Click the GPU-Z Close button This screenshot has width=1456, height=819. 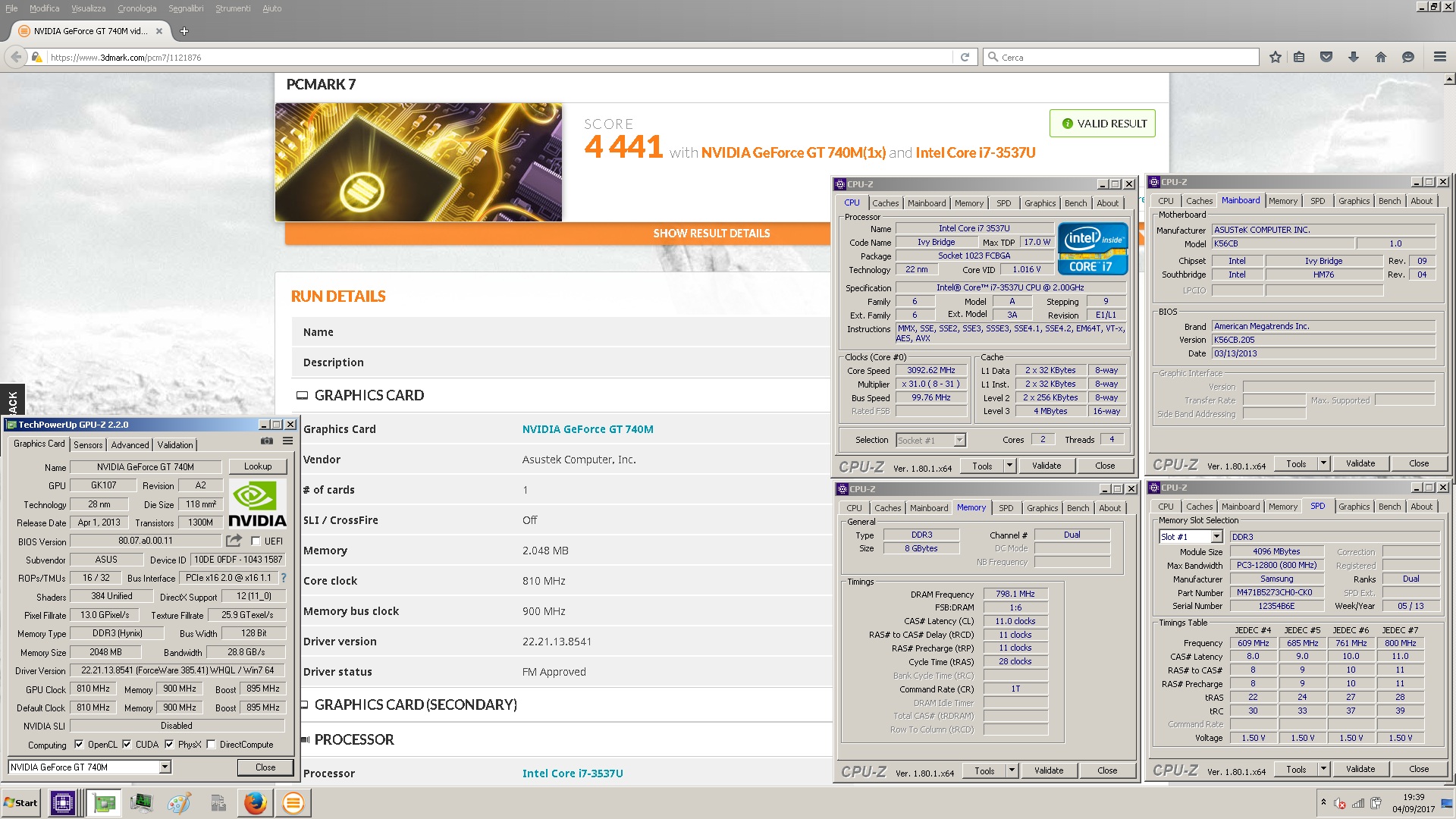[265, 767]
